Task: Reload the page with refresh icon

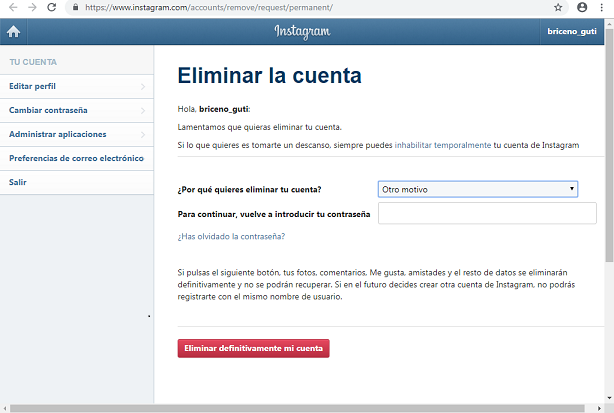Action: point(51,7)
